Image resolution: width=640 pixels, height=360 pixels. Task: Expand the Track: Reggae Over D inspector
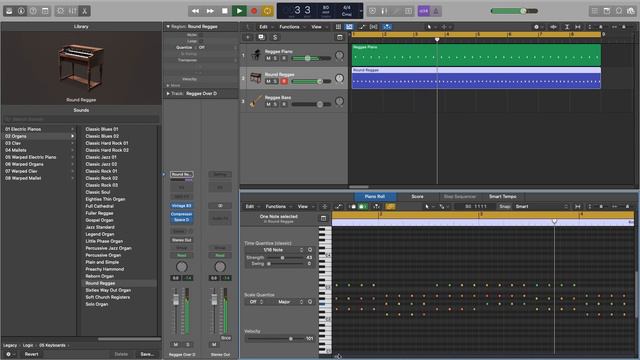tap(168, 93)
